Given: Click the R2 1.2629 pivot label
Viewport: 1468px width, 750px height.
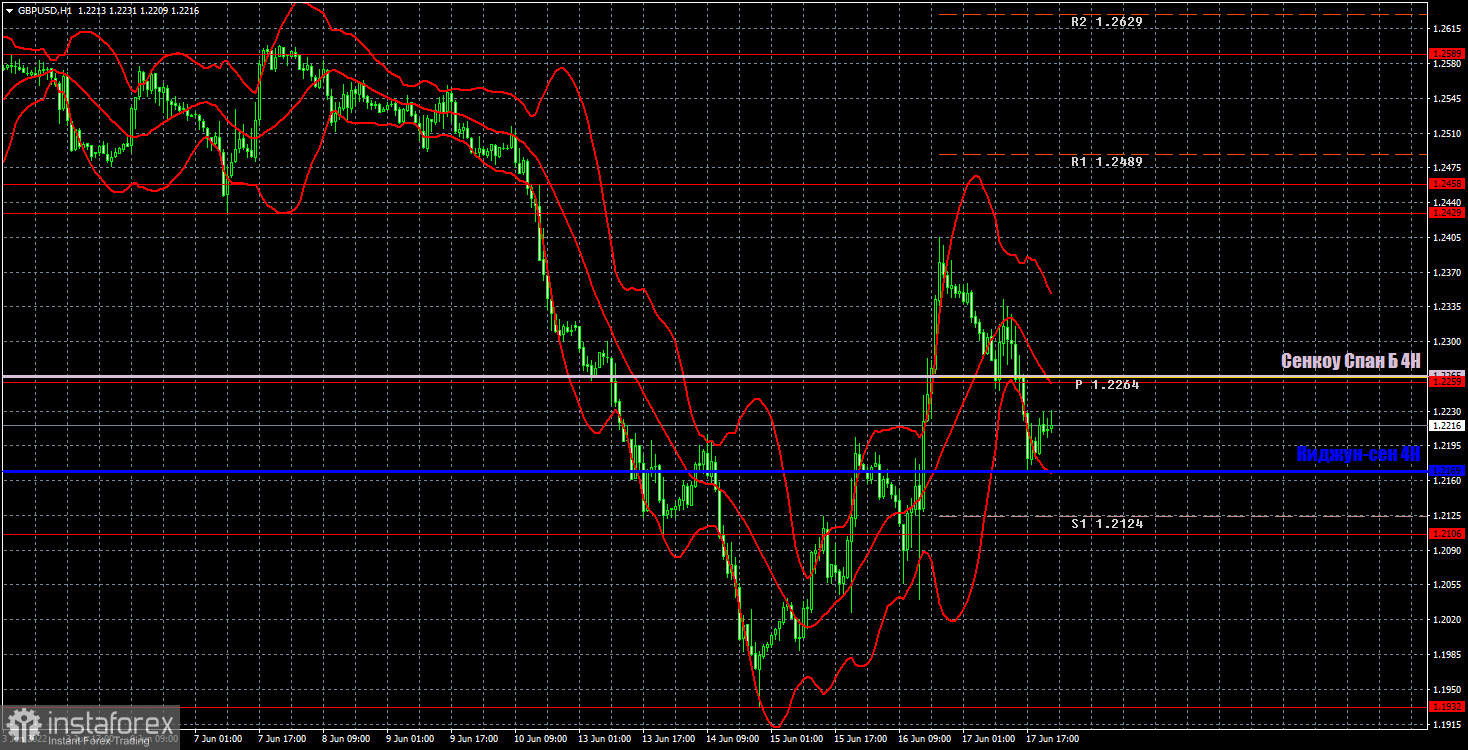Looking at the screenshot, I should point(1107,21).
